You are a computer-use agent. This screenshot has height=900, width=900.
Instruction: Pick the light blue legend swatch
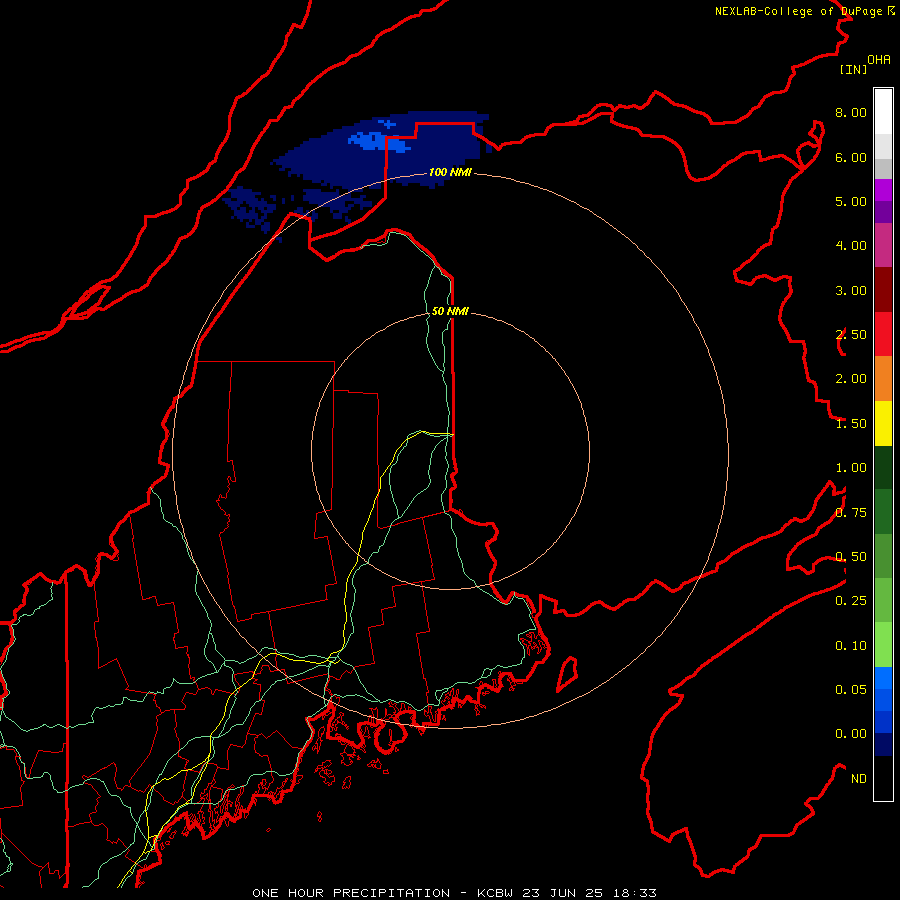(x=883, y=678)
